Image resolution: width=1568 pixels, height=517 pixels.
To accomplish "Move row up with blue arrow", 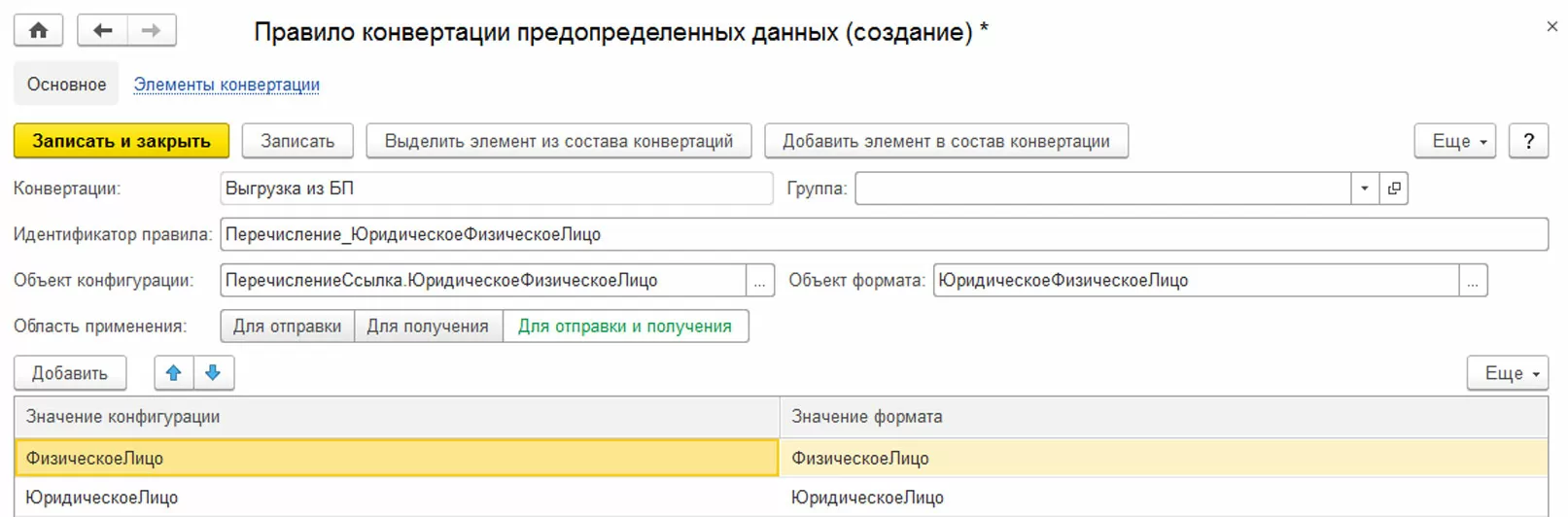I will click(x=174, y=373).
